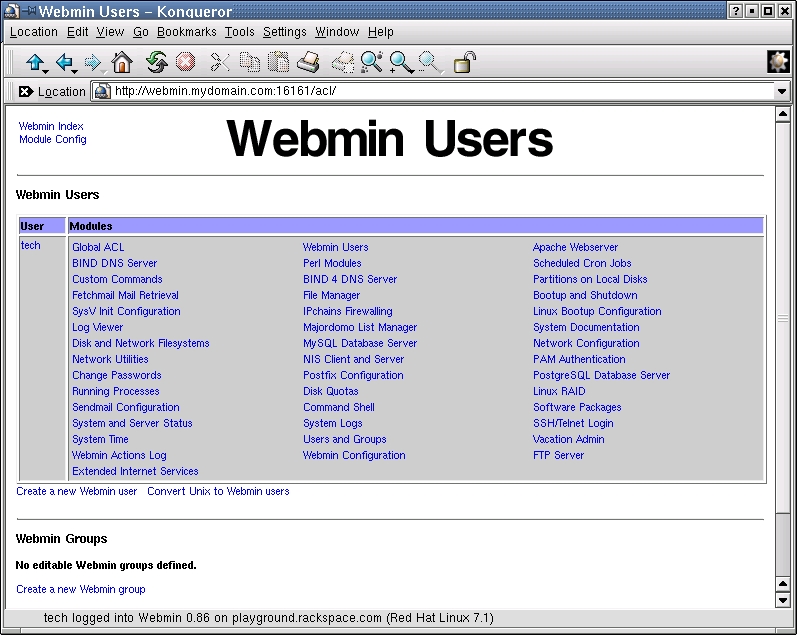Click the 'tech' user link
Screen dimensions: 797x635
pos(31,245)
